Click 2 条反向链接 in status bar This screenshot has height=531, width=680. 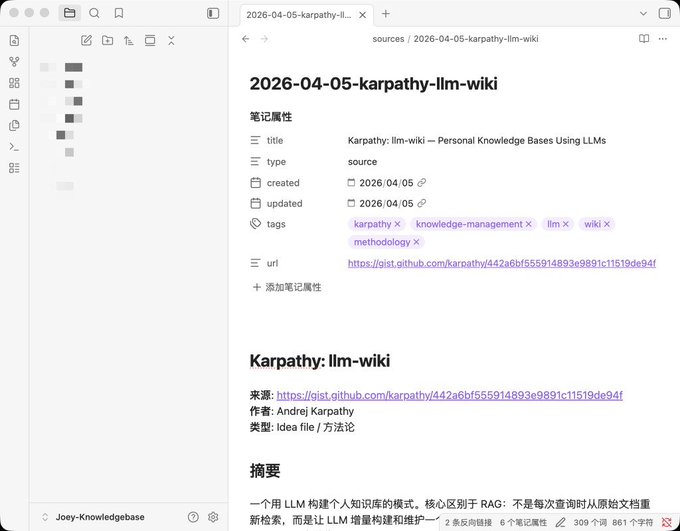(x=468, y=522)
